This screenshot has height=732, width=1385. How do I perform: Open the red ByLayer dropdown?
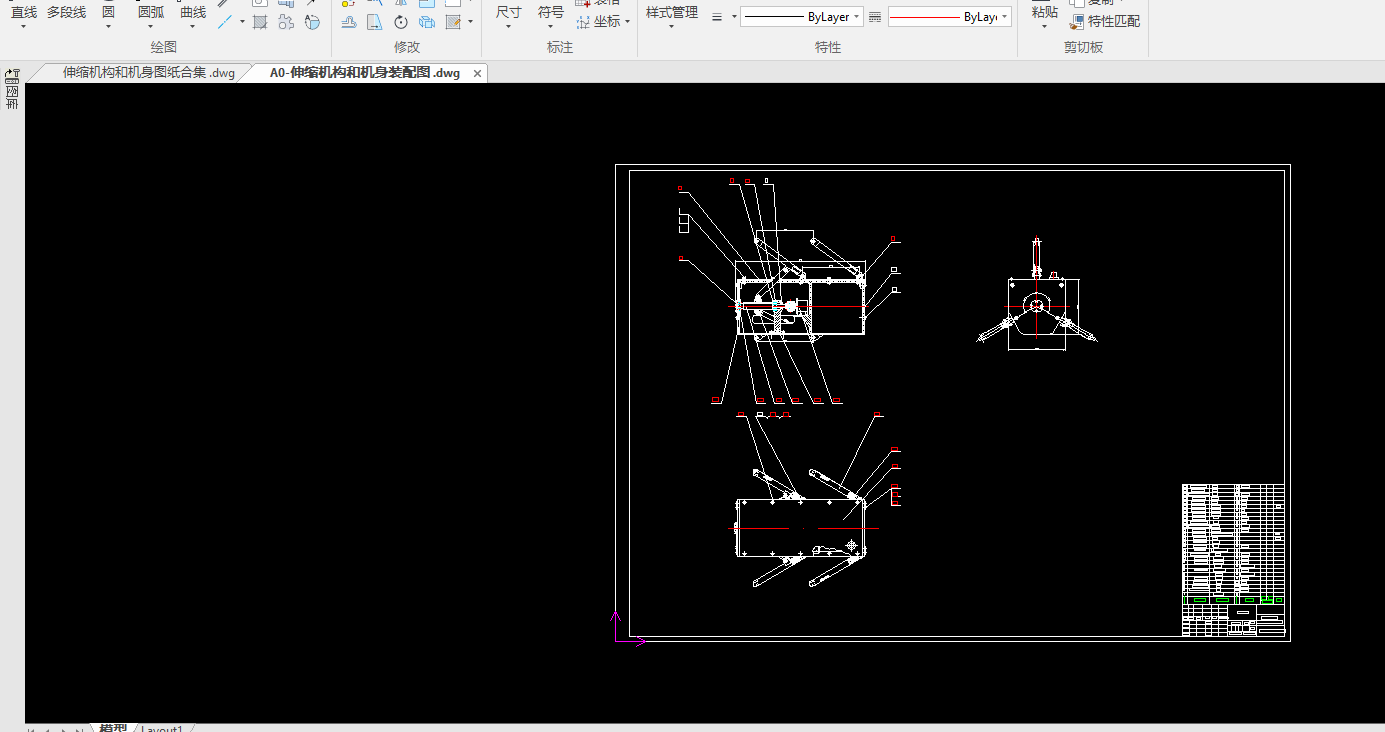pos(949,17)
